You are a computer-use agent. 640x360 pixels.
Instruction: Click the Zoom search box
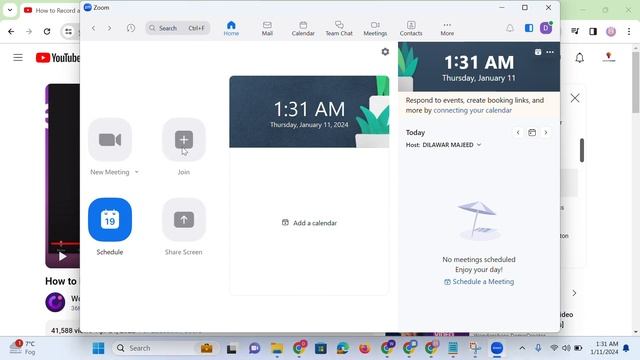click(x=178, y=28)
